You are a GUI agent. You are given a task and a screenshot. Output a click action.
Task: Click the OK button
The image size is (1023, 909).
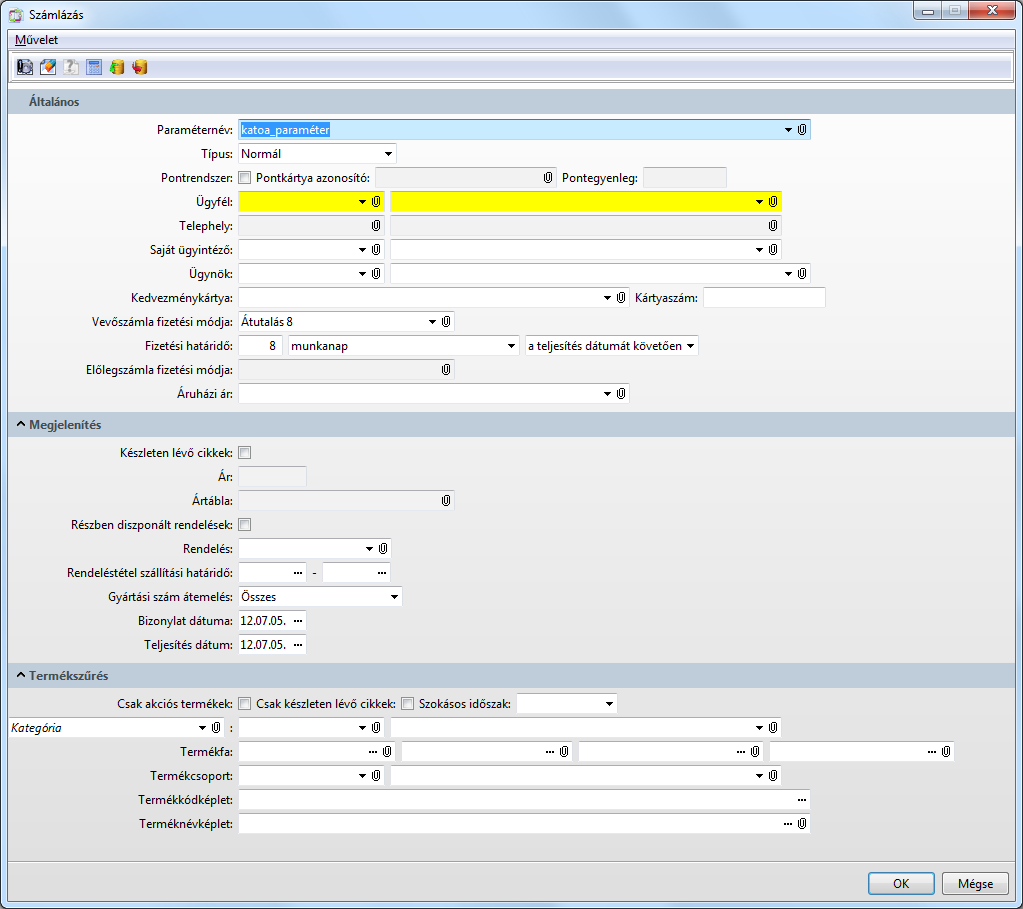[x=901, y=884]
